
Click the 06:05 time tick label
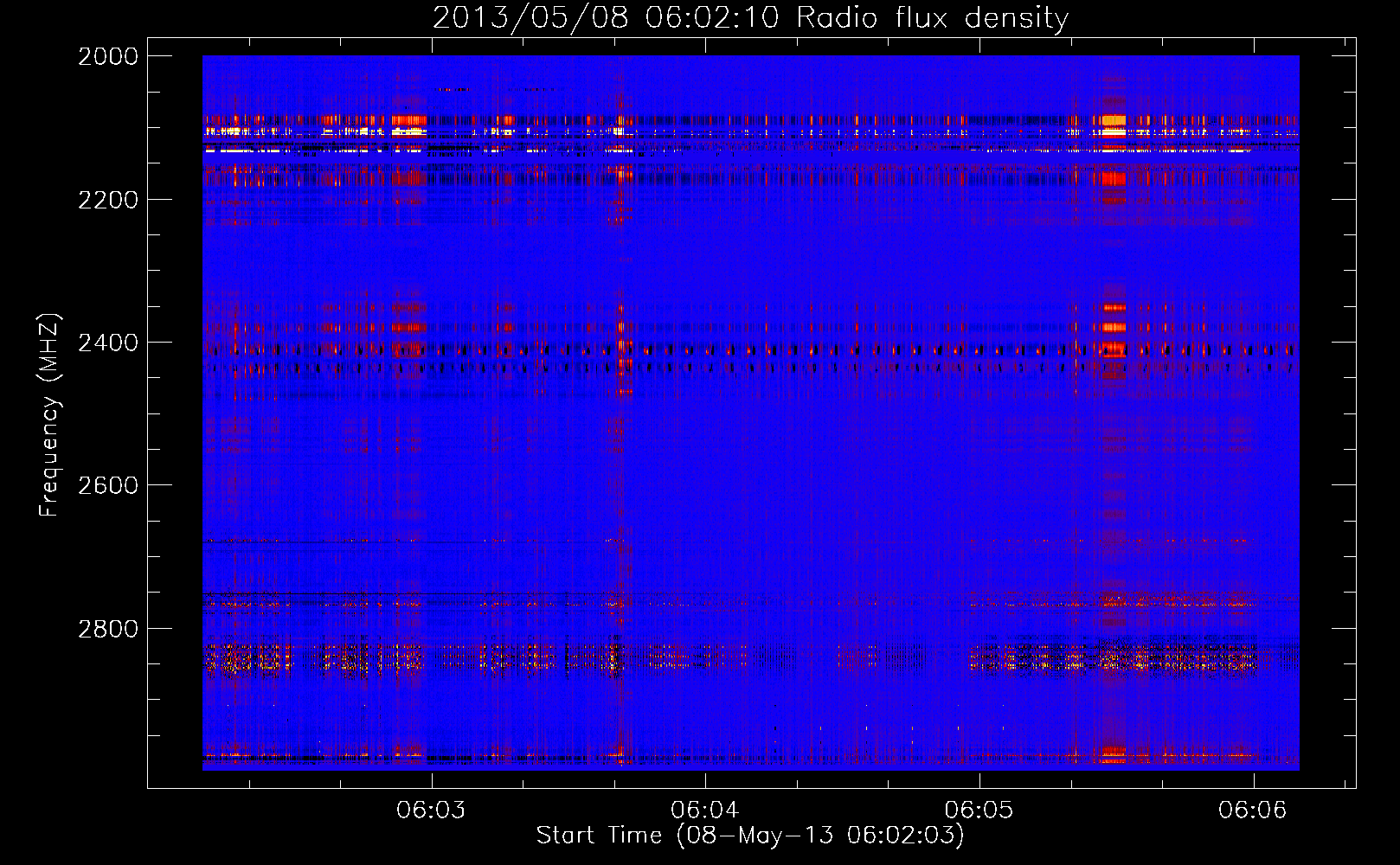[x=979, y=811]
